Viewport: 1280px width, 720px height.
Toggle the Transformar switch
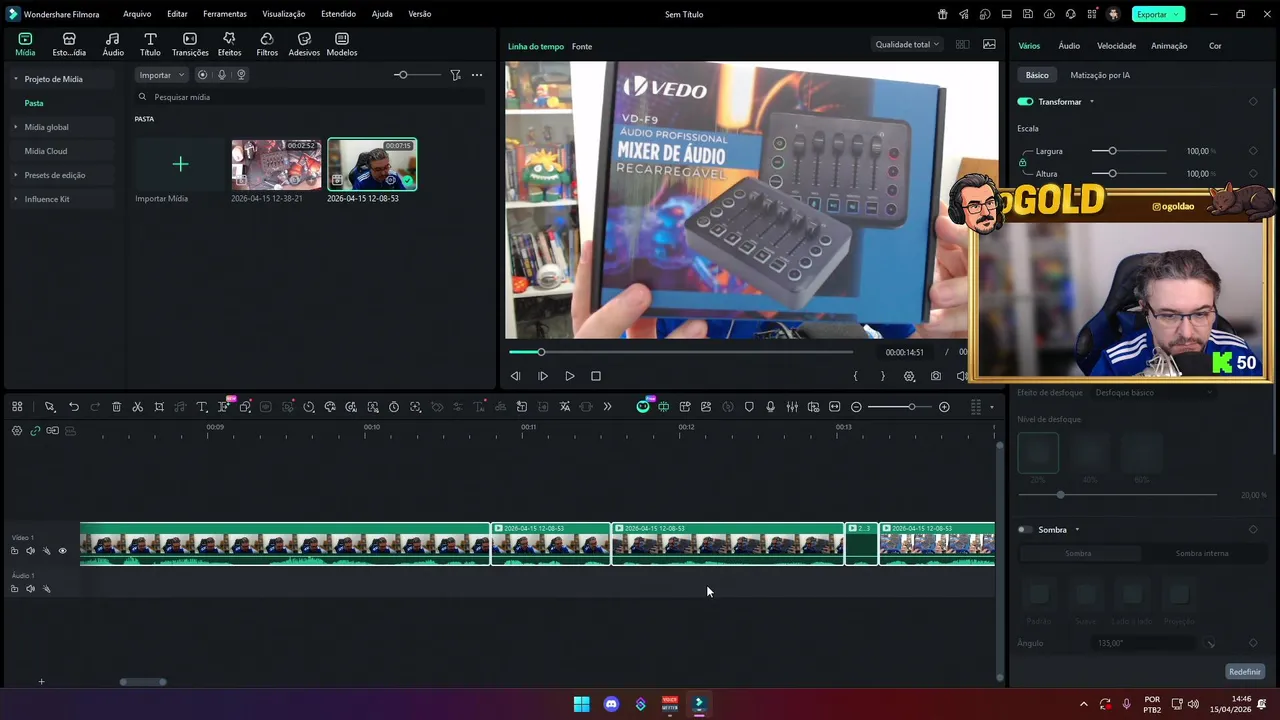pos(1025,102)
